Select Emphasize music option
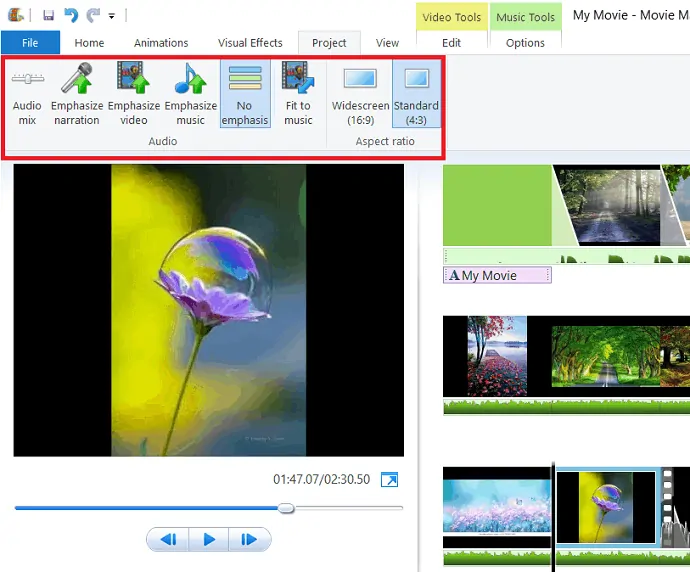 tap(191, 94)
